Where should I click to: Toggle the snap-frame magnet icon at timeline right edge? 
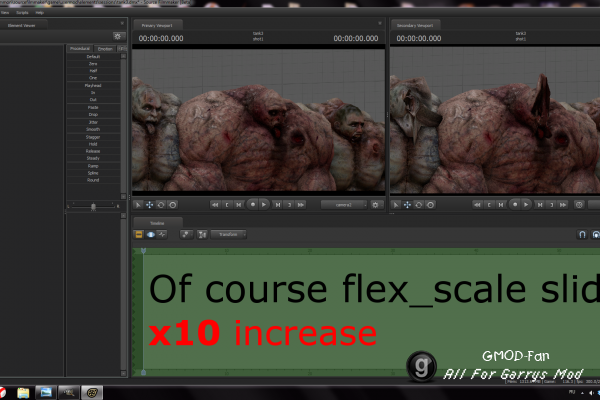595,234
